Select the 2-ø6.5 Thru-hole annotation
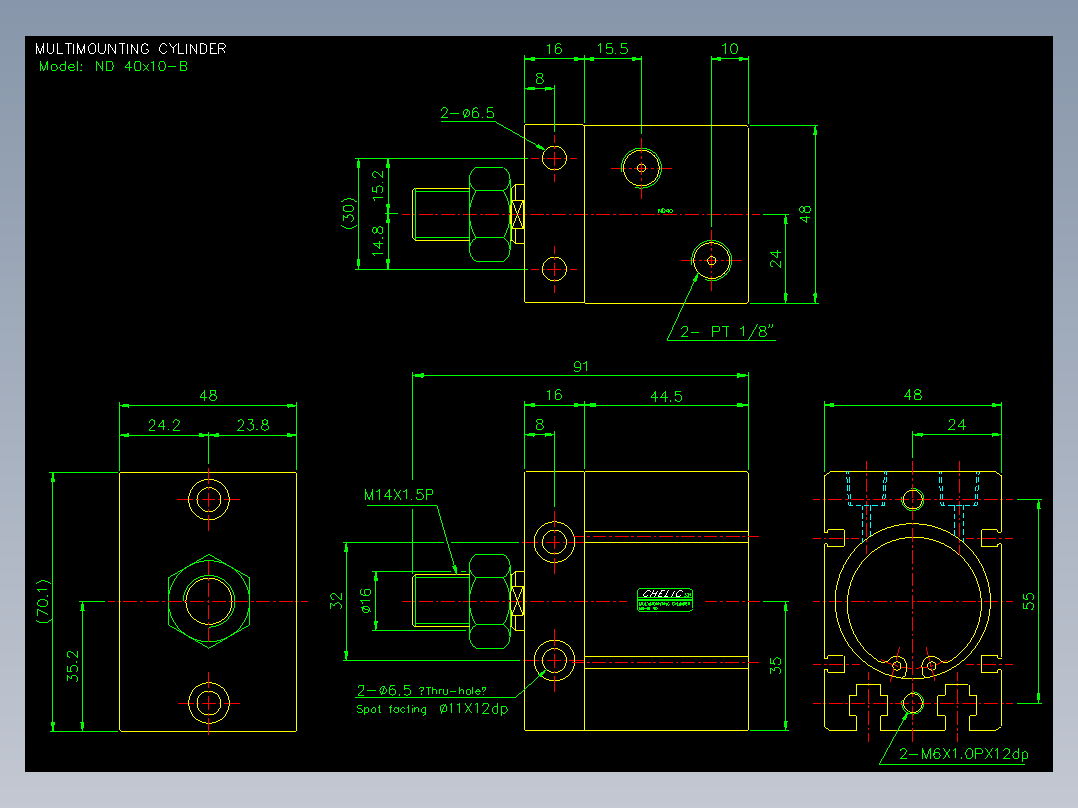Viewport: 1078px width, 808px height. (421, 690)
